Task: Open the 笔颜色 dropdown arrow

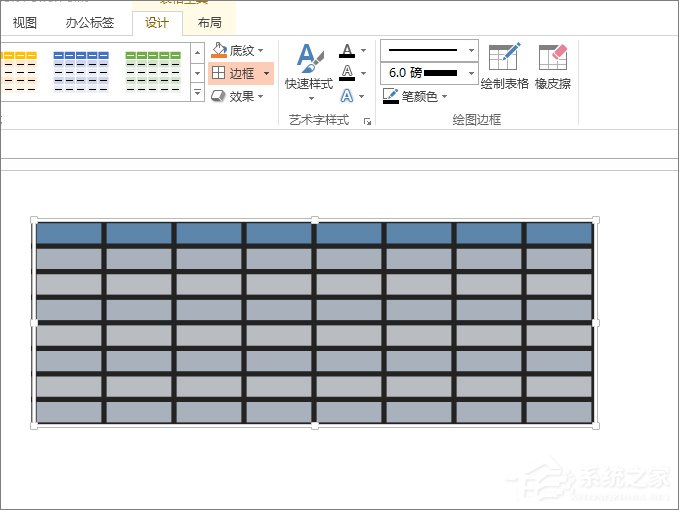Action: (x=444, y=96)
